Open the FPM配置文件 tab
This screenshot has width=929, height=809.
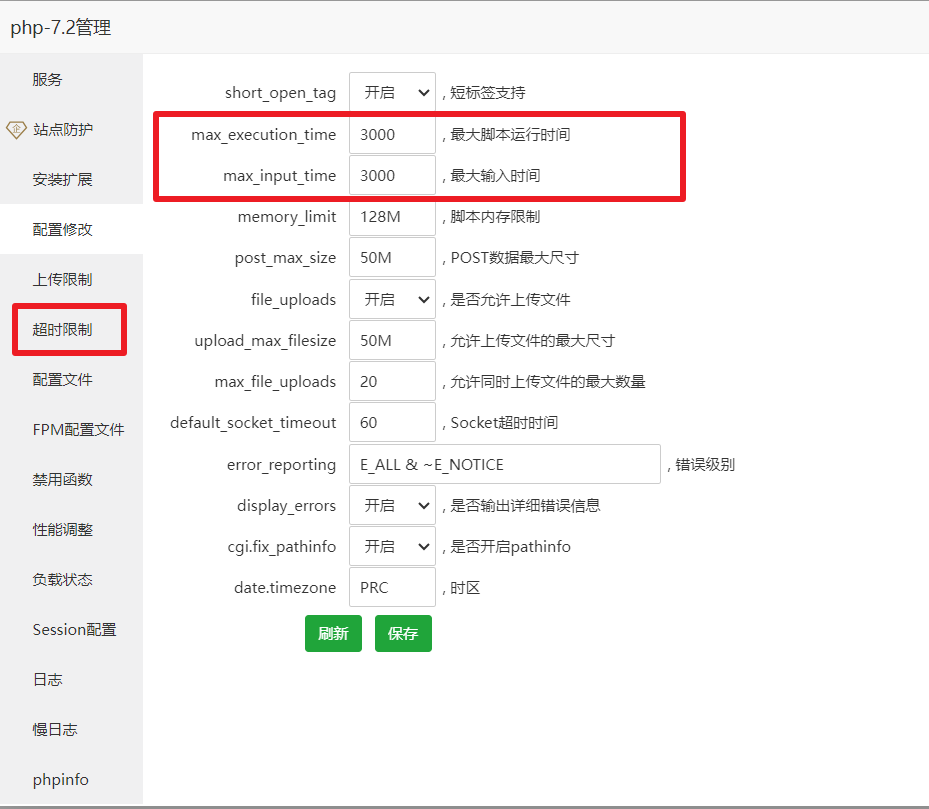(78, 430)
